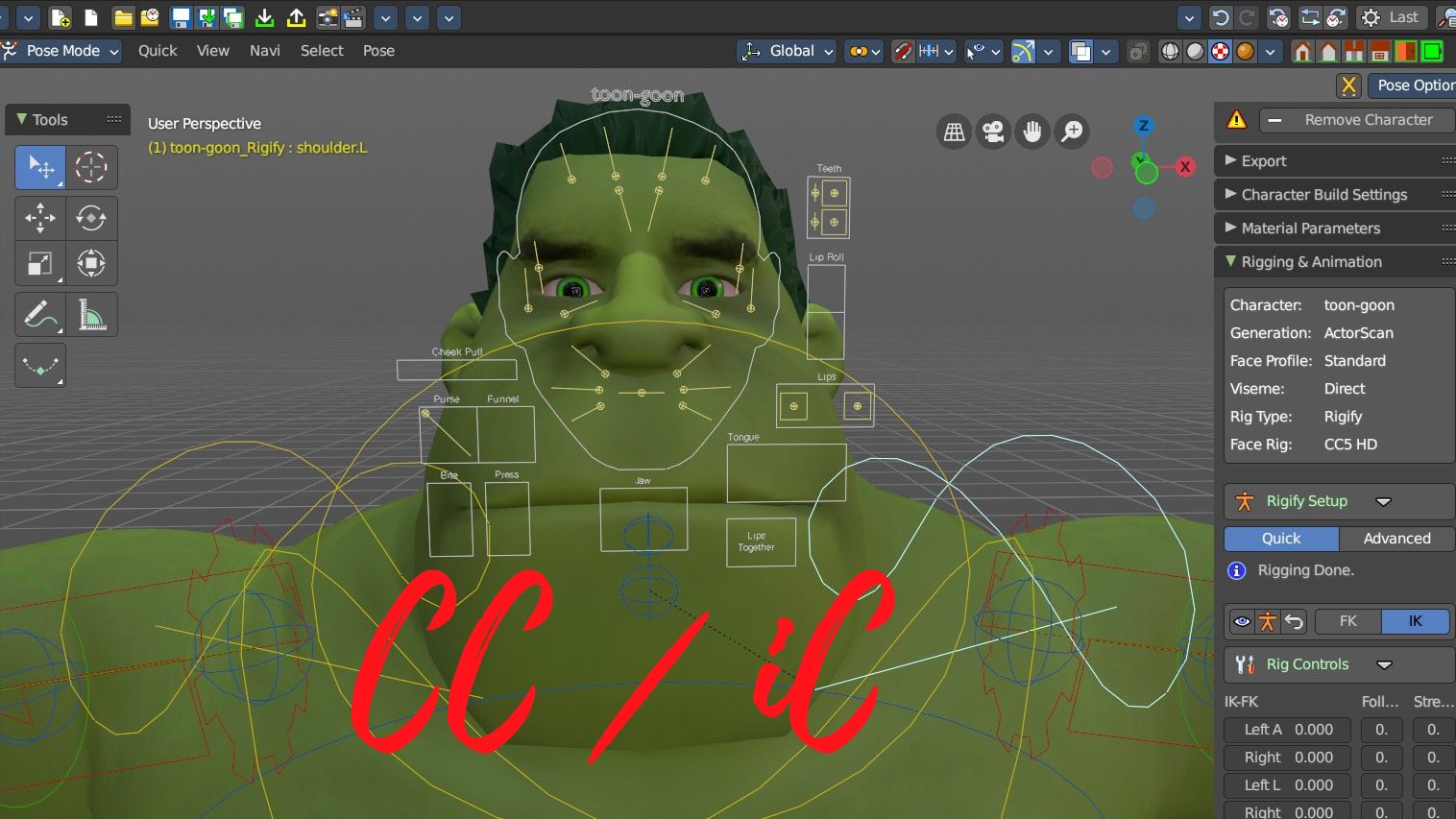Click the floppy disk with green arrow icon
Screen dimensions: 1456x819
coord(206,17)
